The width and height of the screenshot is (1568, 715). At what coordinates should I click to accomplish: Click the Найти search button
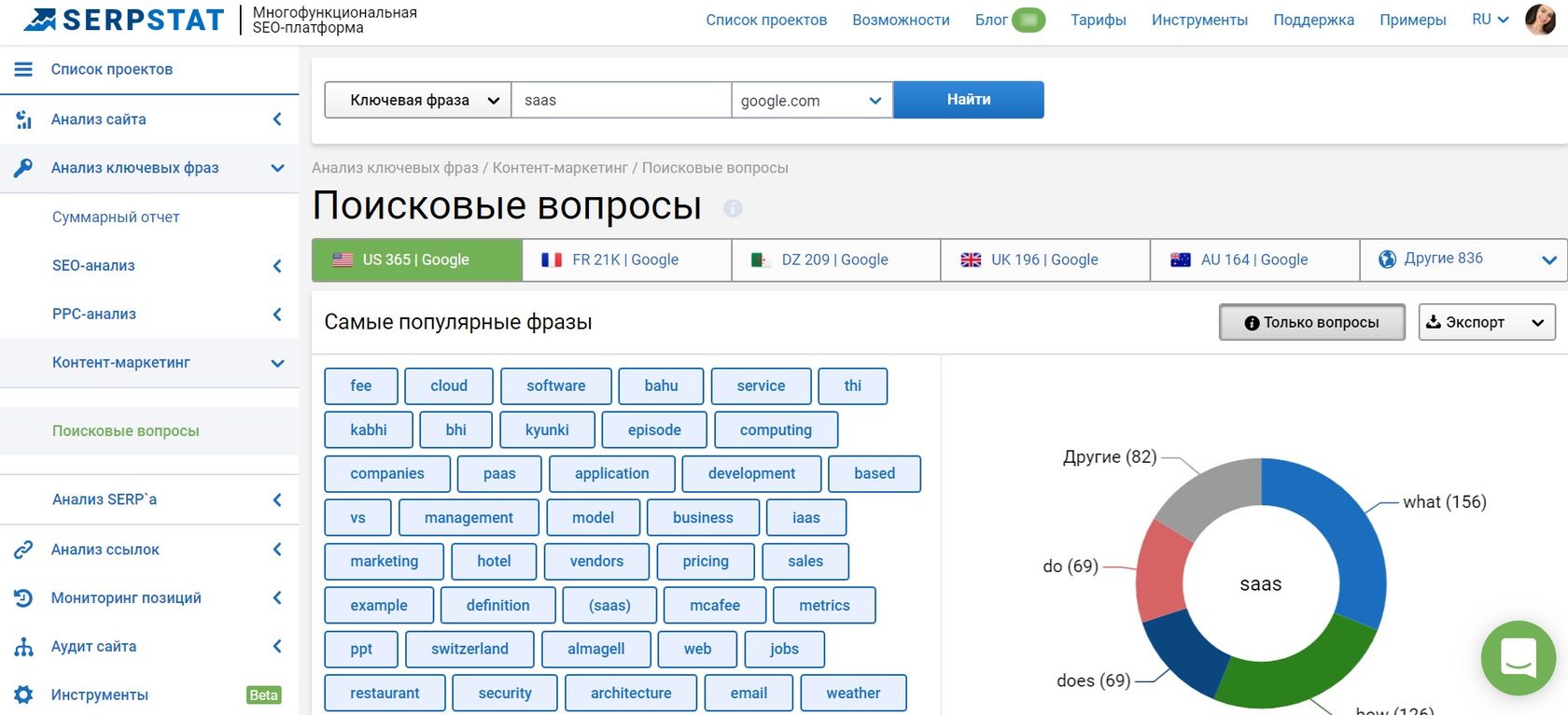[969, 100]
